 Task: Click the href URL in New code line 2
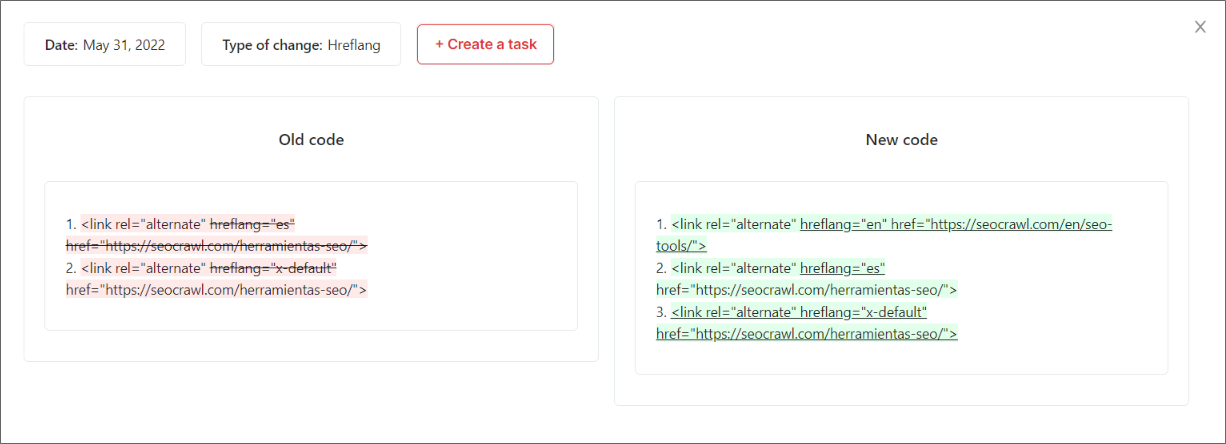click(806, 290)
